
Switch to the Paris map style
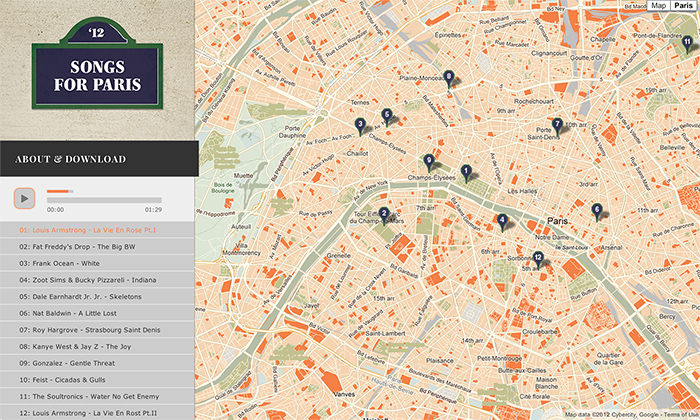pos(683,5)
